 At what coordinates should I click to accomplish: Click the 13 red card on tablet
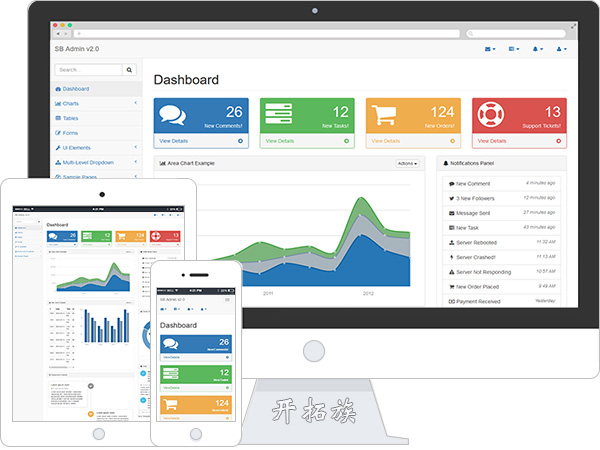pos(165,238)
